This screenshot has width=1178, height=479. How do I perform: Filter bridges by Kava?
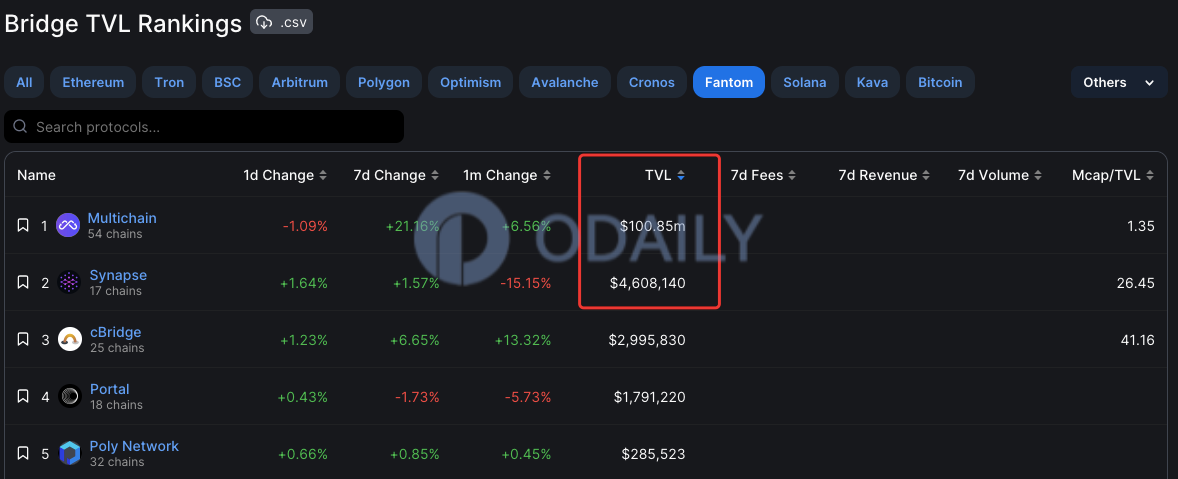[x=872, y=83]
